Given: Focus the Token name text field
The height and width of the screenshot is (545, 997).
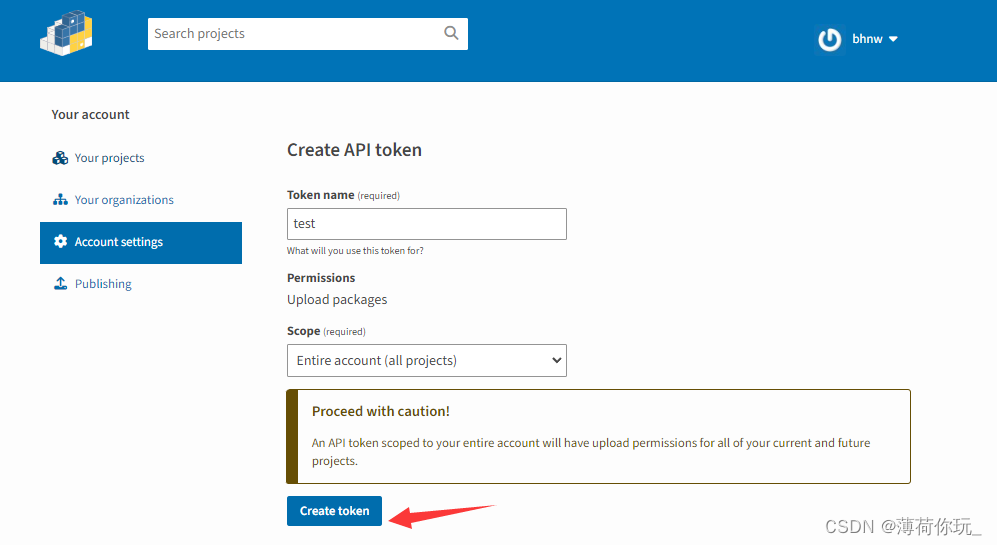Looking at the screenshot, I should click(x=426, y=224).
